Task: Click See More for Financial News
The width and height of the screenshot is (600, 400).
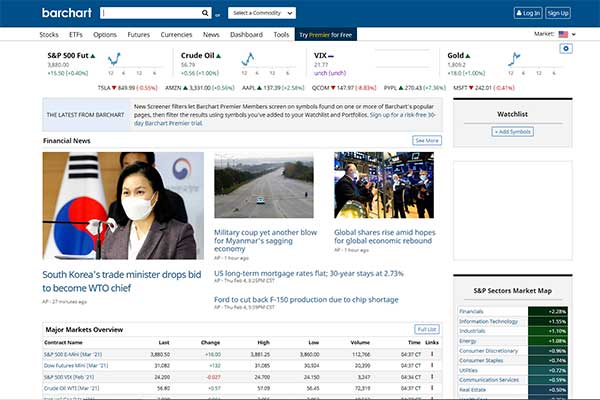Action: tap(427, 140)
